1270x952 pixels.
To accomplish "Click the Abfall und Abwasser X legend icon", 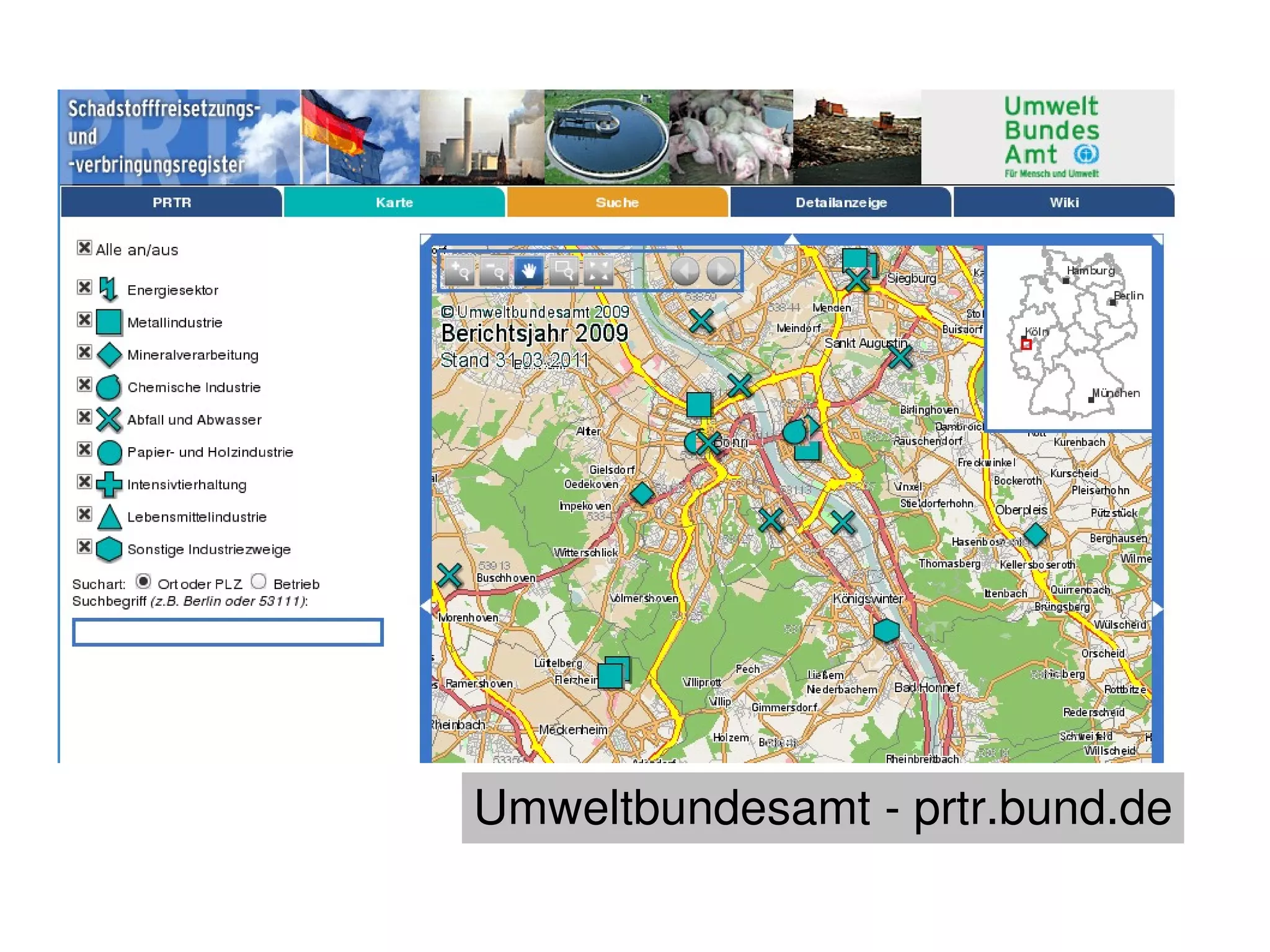I will [109, 420].
